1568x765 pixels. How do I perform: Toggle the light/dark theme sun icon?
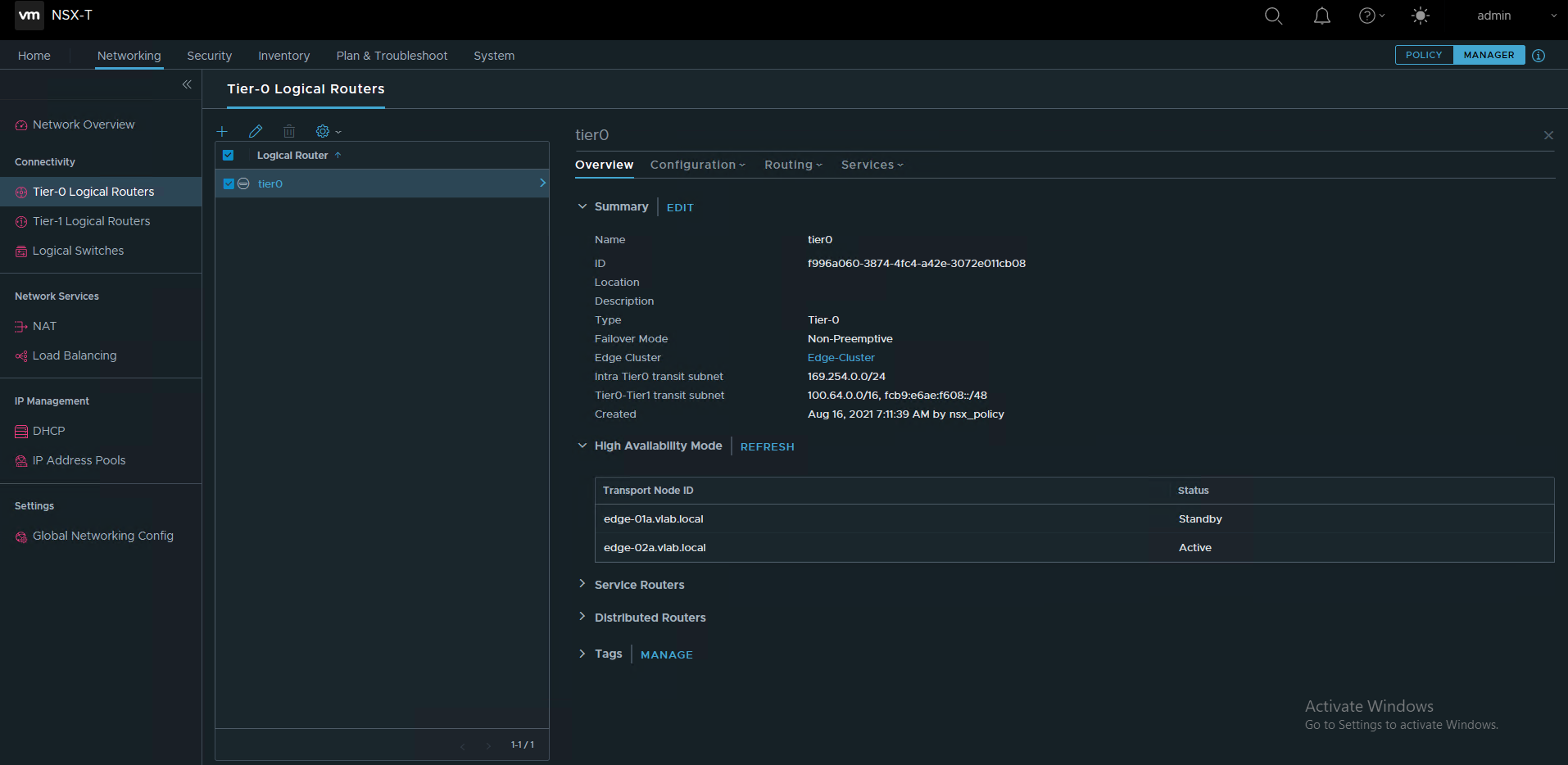(x=1421, y=16)
